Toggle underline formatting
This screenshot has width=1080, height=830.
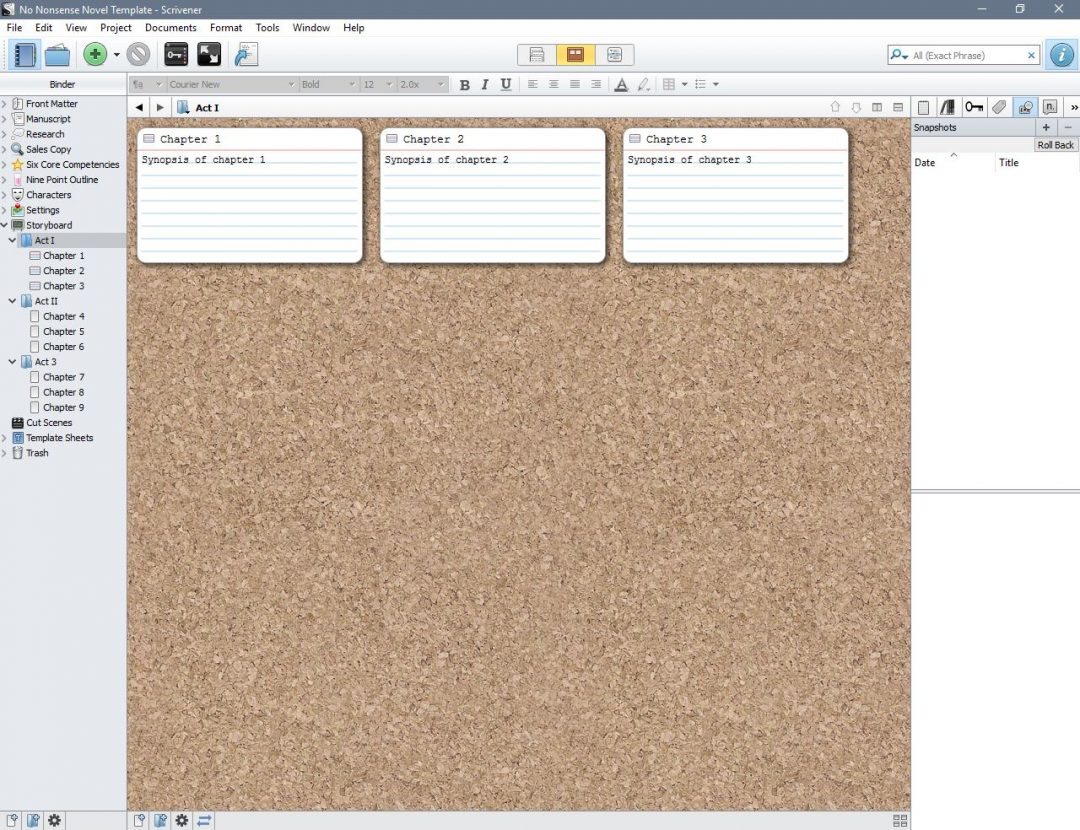point(506,85)
